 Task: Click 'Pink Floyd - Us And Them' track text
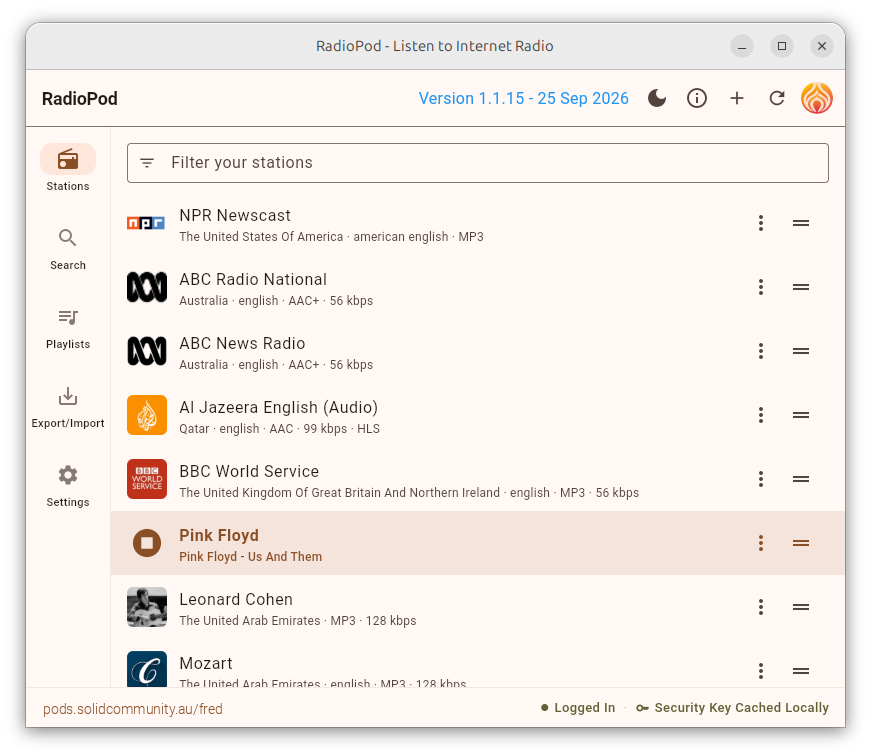[251, 557]
